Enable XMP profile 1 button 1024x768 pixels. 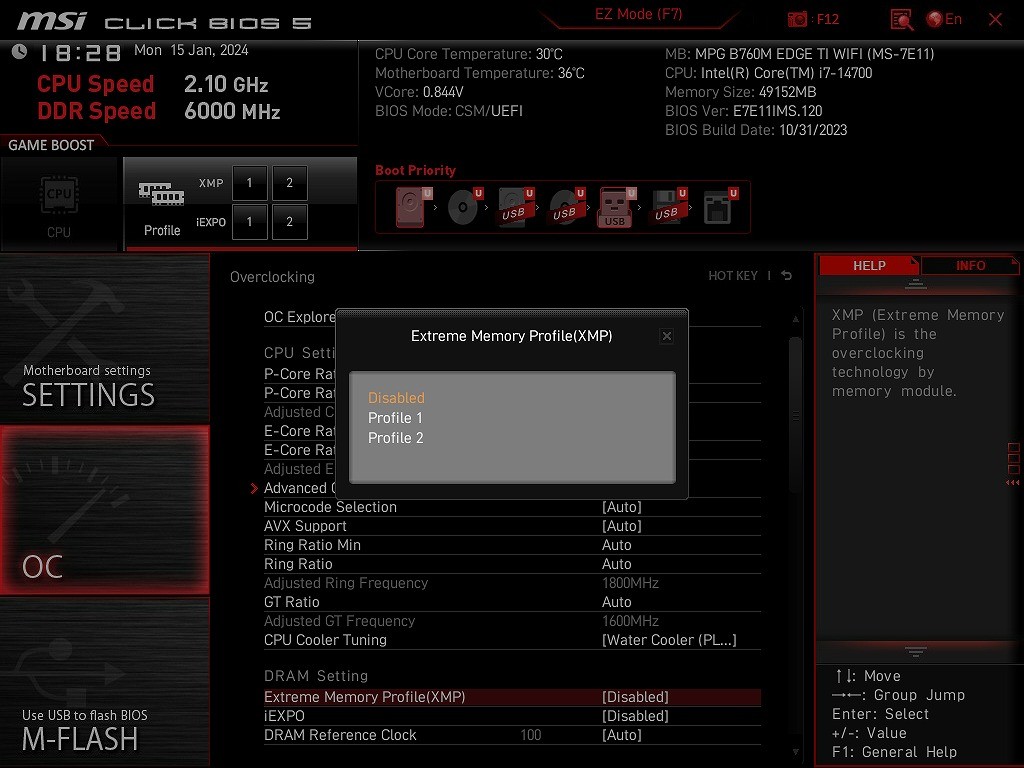coord(250,183)
